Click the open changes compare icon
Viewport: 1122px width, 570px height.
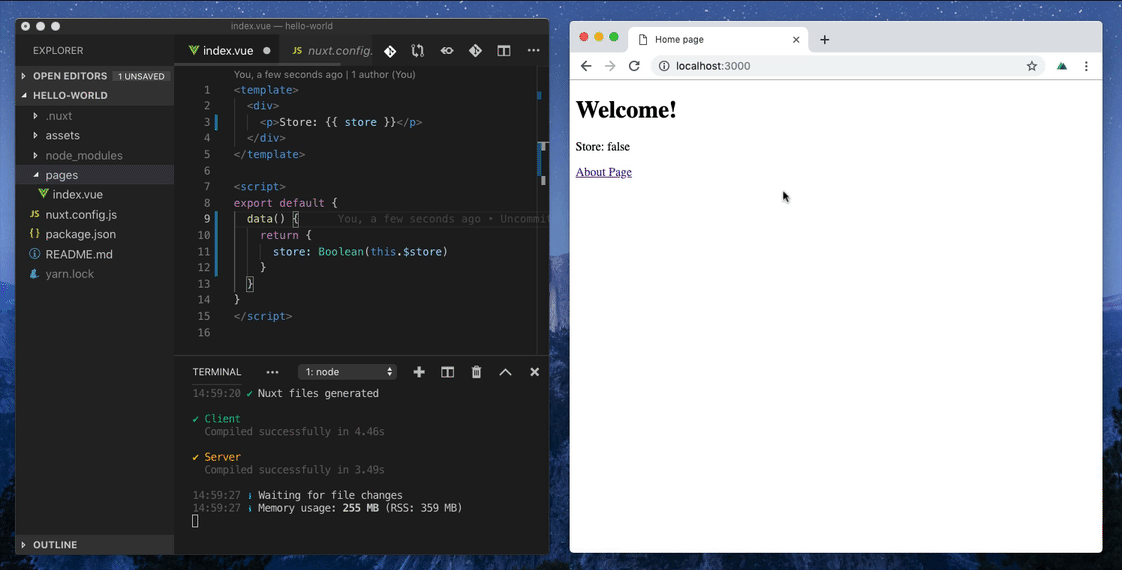point(418,51)
